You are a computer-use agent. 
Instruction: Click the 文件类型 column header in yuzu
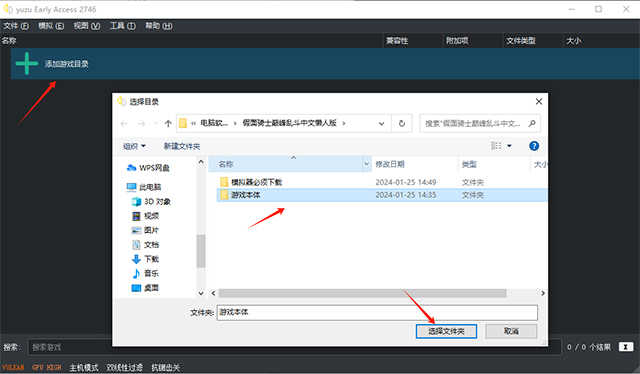[520, 40]
